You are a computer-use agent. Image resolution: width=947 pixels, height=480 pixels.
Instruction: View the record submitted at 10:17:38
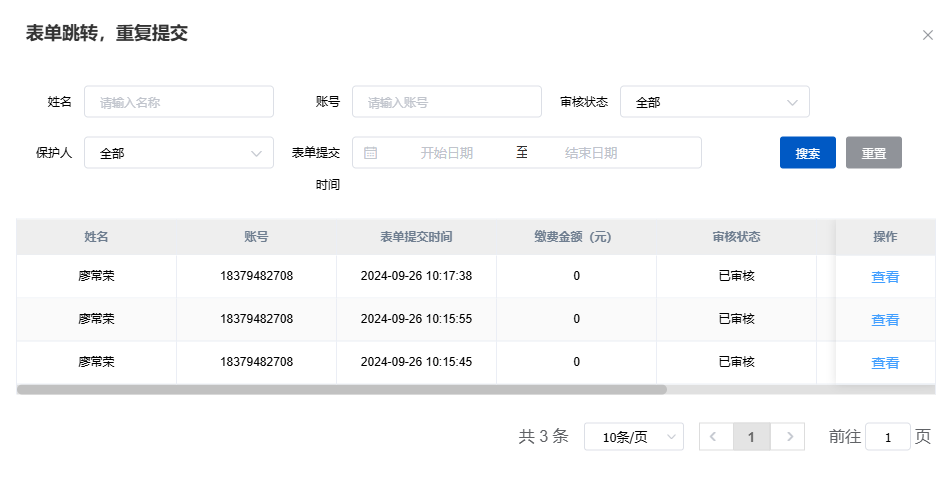tap(885, 277)
